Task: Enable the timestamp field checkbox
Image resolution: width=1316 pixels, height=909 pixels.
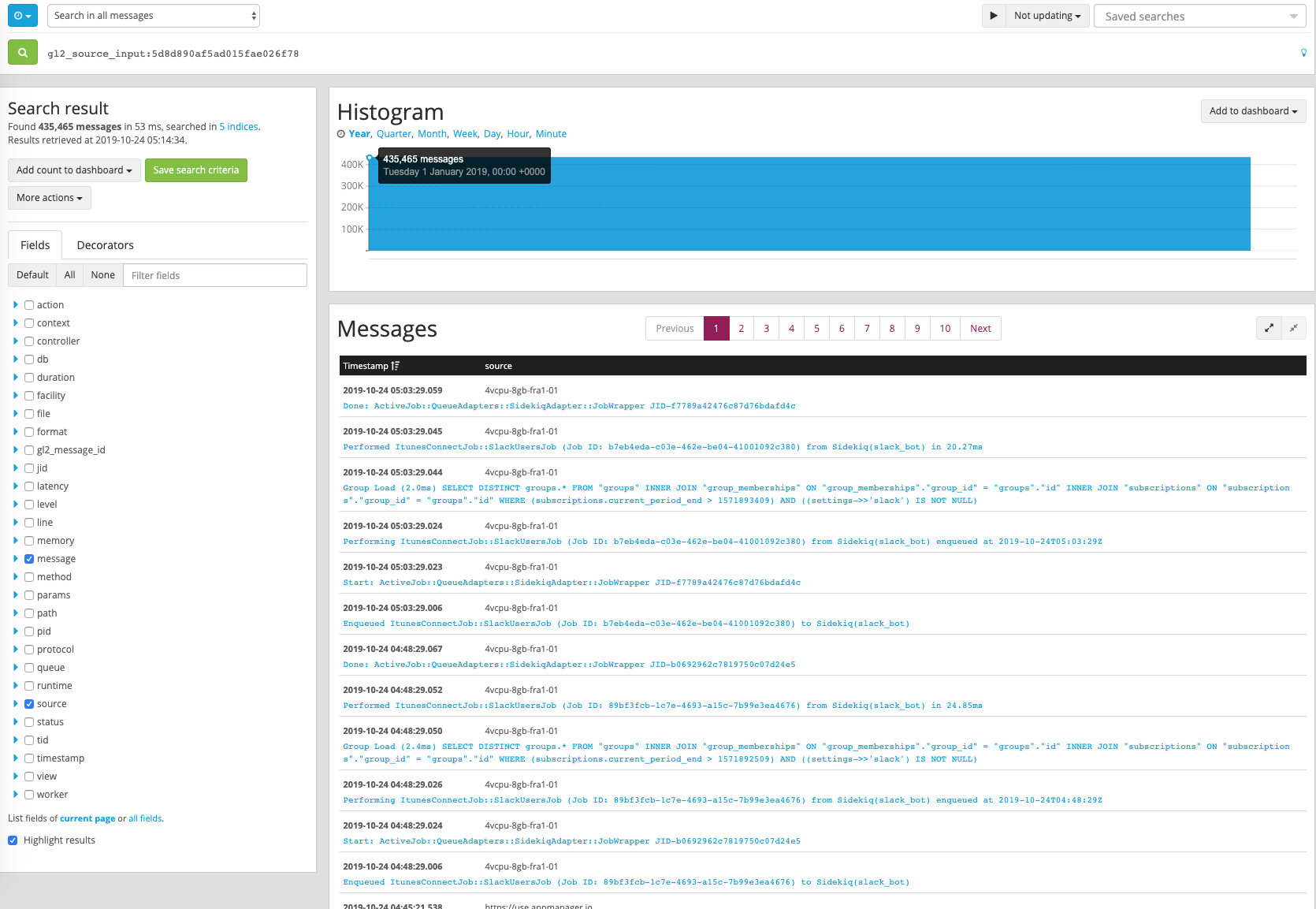Action: click(28, 758)
